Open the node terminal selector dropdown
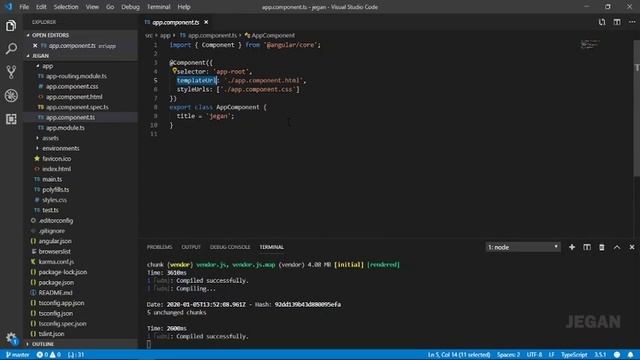Screen dimensions: 640x360 (523, 247)
